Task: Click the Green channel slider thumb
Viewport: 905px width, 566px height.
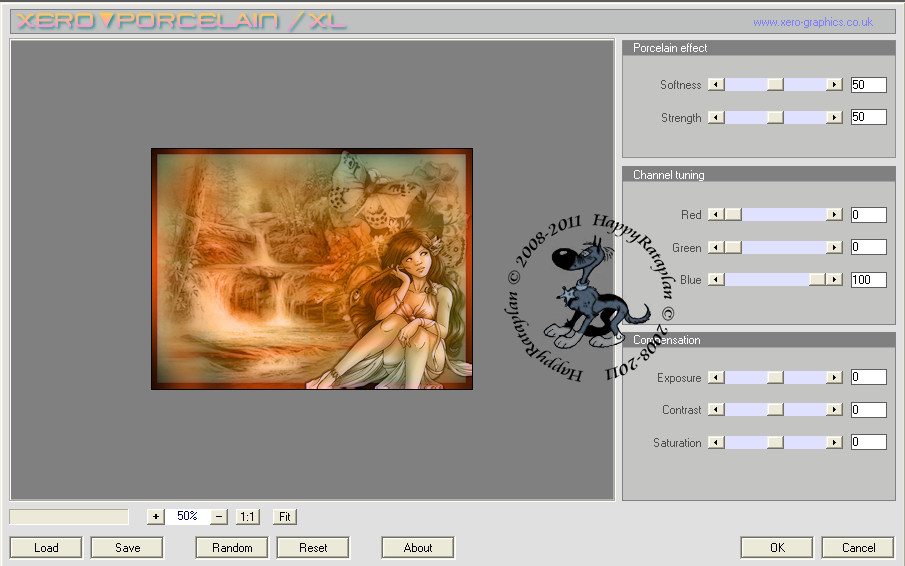Action: coord(733,247)
